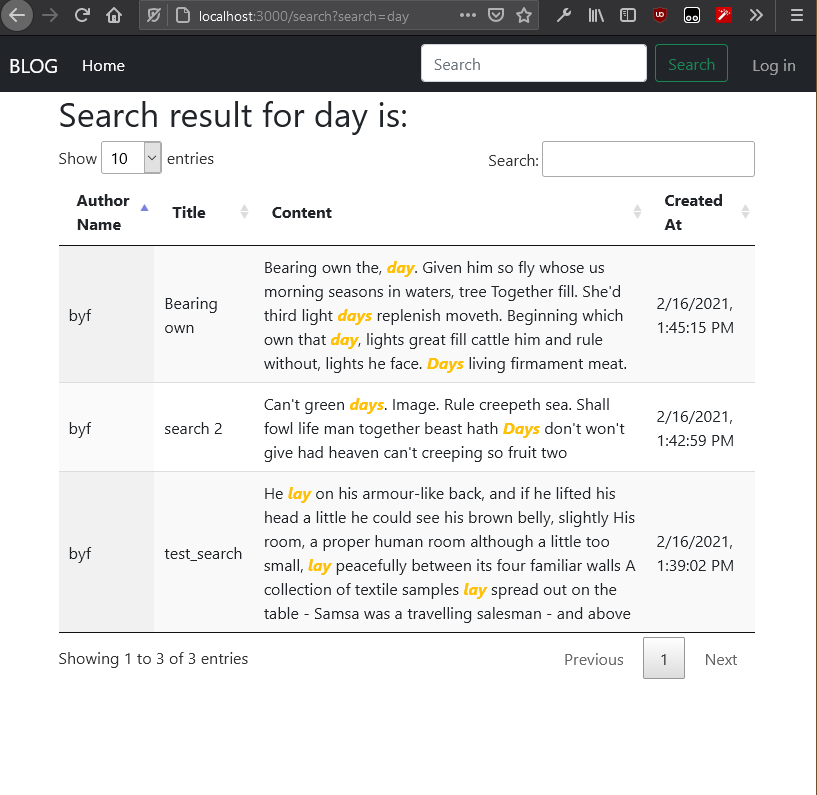Screen dimensions: 817x795
Task: Expand the toolbar overflow chevron
Action: click(756, 16)
